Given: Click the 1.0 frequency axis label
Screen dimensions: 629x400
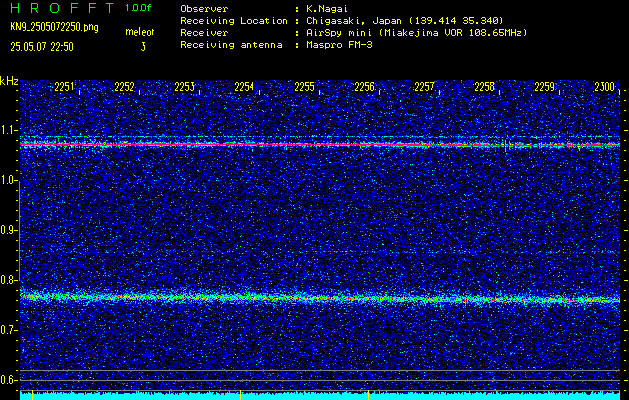Looking at the screenshot, I should (x=8, y=180).
